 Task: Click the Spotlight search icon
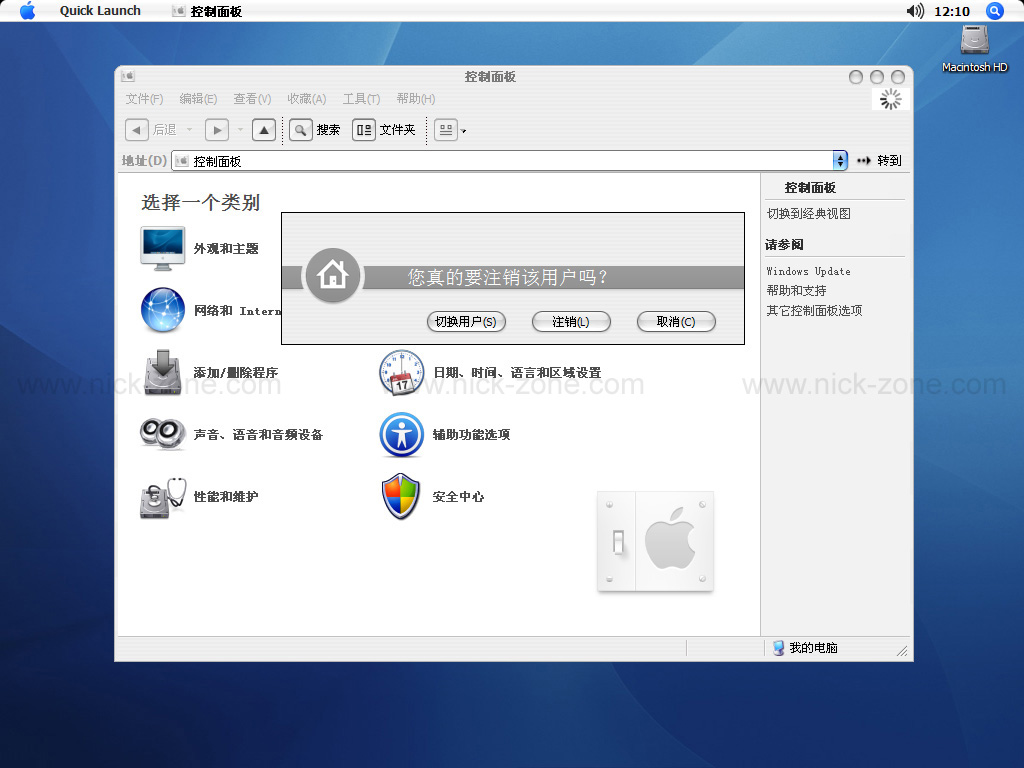pos(994,10)
